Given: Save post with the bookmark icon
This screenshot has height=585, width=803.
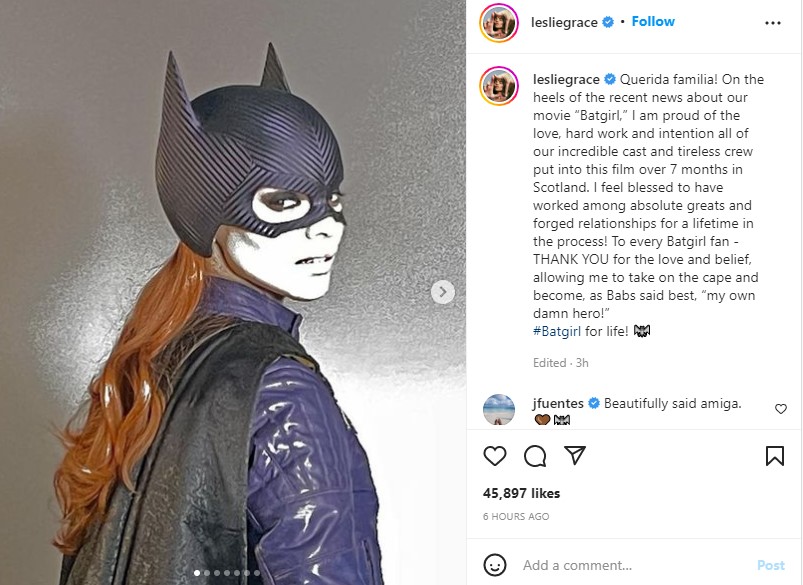Looking at the screenshot, I should pyautogui.click(x=774, y=456).
